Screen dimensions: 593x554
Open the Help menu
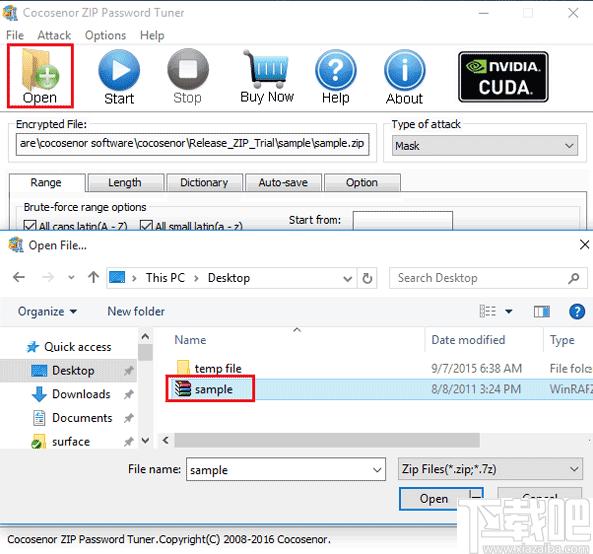click(152, 35)
